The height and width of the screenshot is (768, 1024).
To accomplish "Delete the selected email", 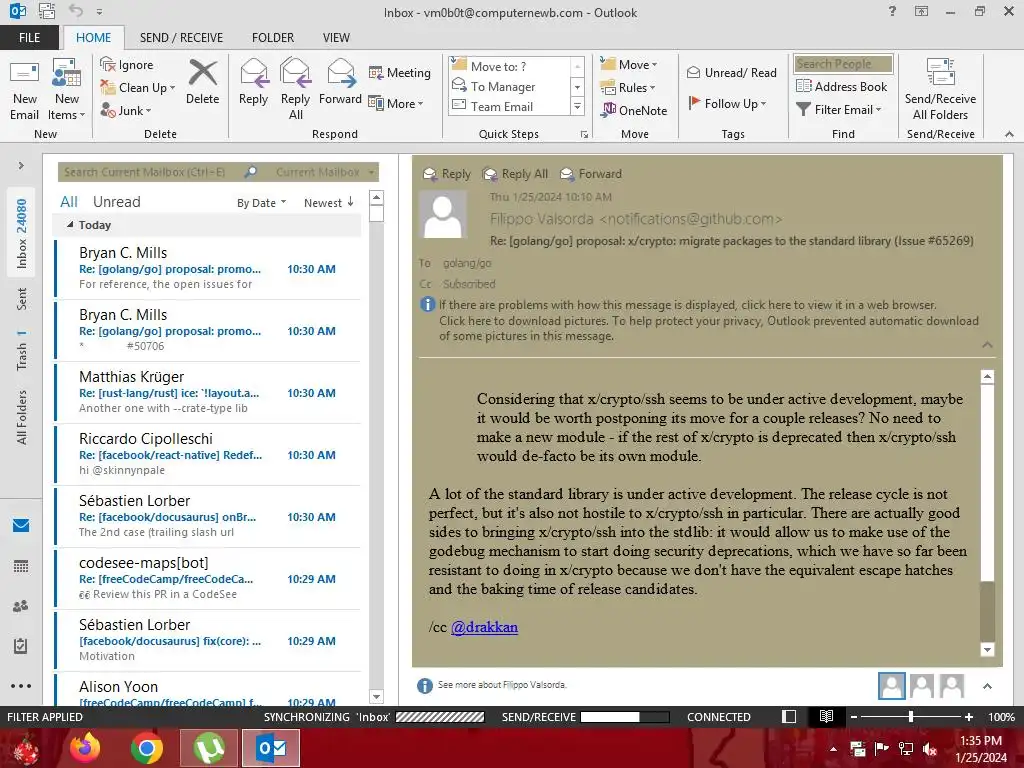I will tap(202, 82).
